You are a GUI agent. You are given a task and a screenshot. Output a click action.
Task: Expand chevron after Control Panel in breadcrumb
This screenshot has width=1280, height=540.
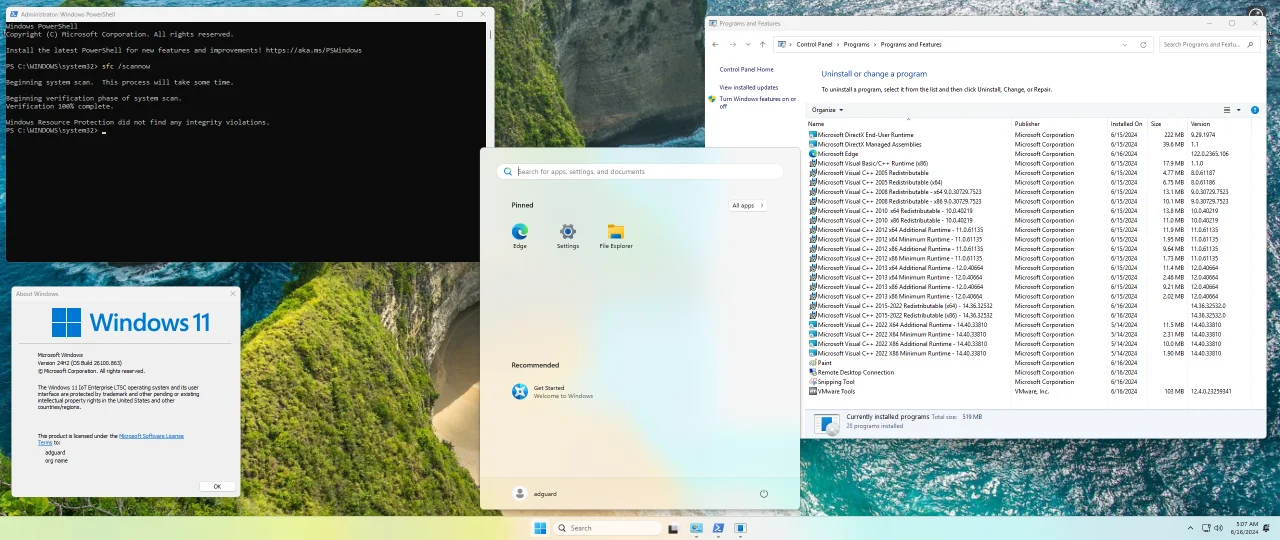(x=837, y=45)
